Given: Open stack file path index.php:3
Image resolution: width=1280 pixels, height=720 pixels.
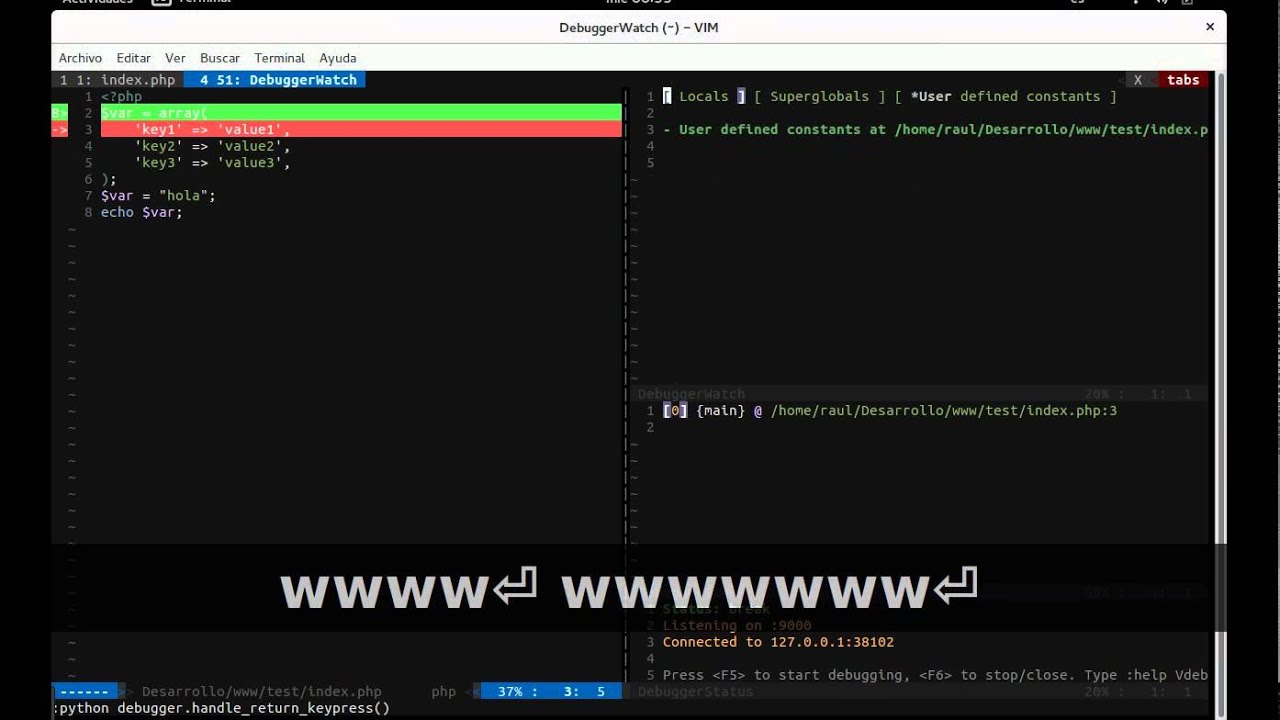Looking at the screenshot, I should click(x=944, y=411).
